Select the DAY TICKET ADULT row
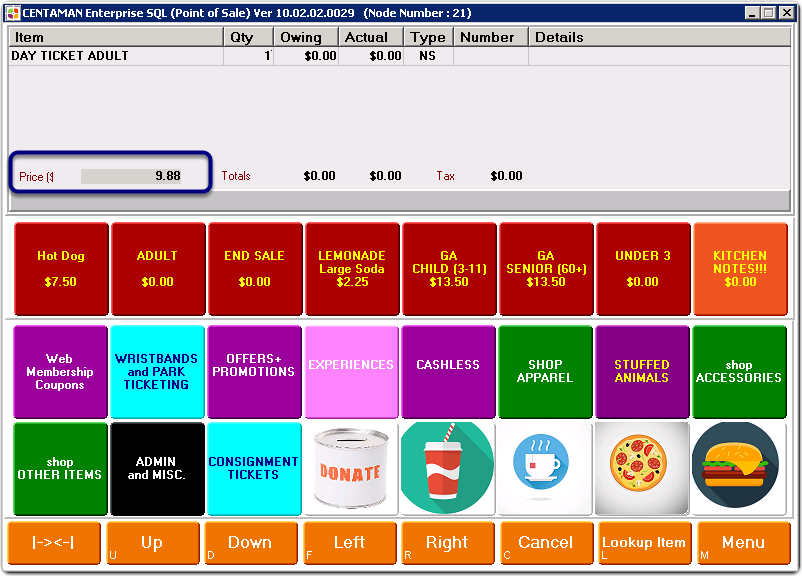This screenshot has width=802, height=576. pyautogui.click(x=399, y=56)
